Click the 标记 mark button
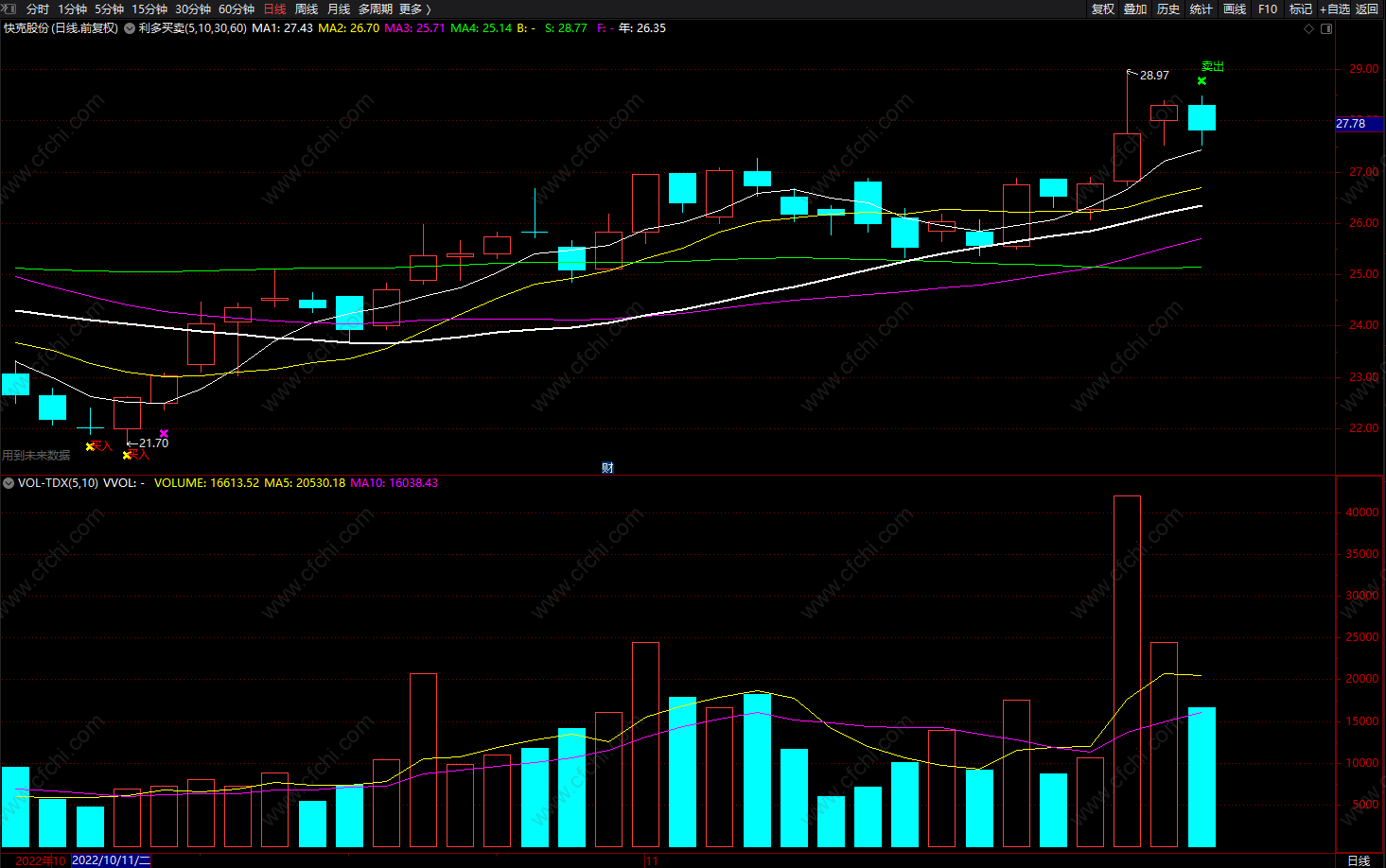Screen dimensions: 1386x868 [1301, 9]
